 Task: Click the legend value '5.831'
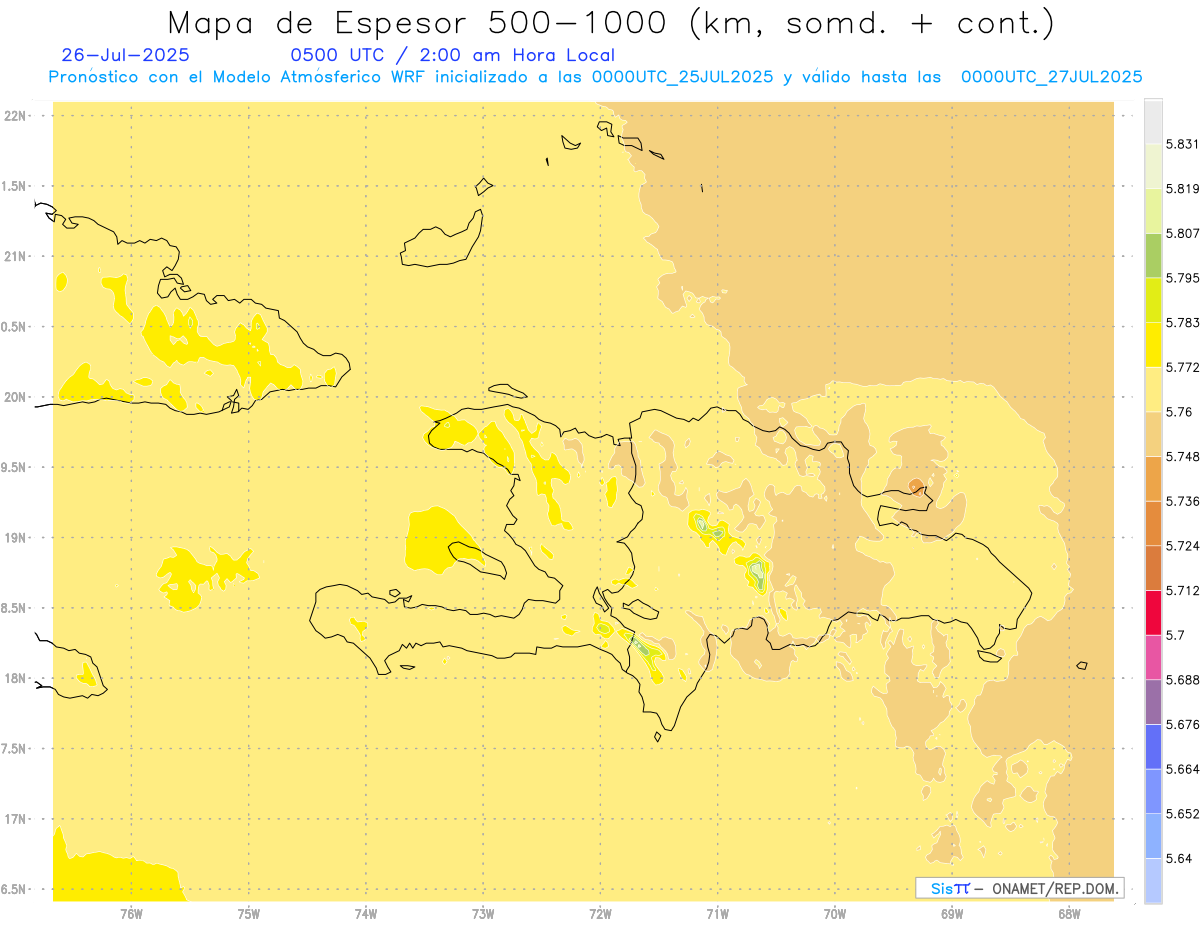1182,144
